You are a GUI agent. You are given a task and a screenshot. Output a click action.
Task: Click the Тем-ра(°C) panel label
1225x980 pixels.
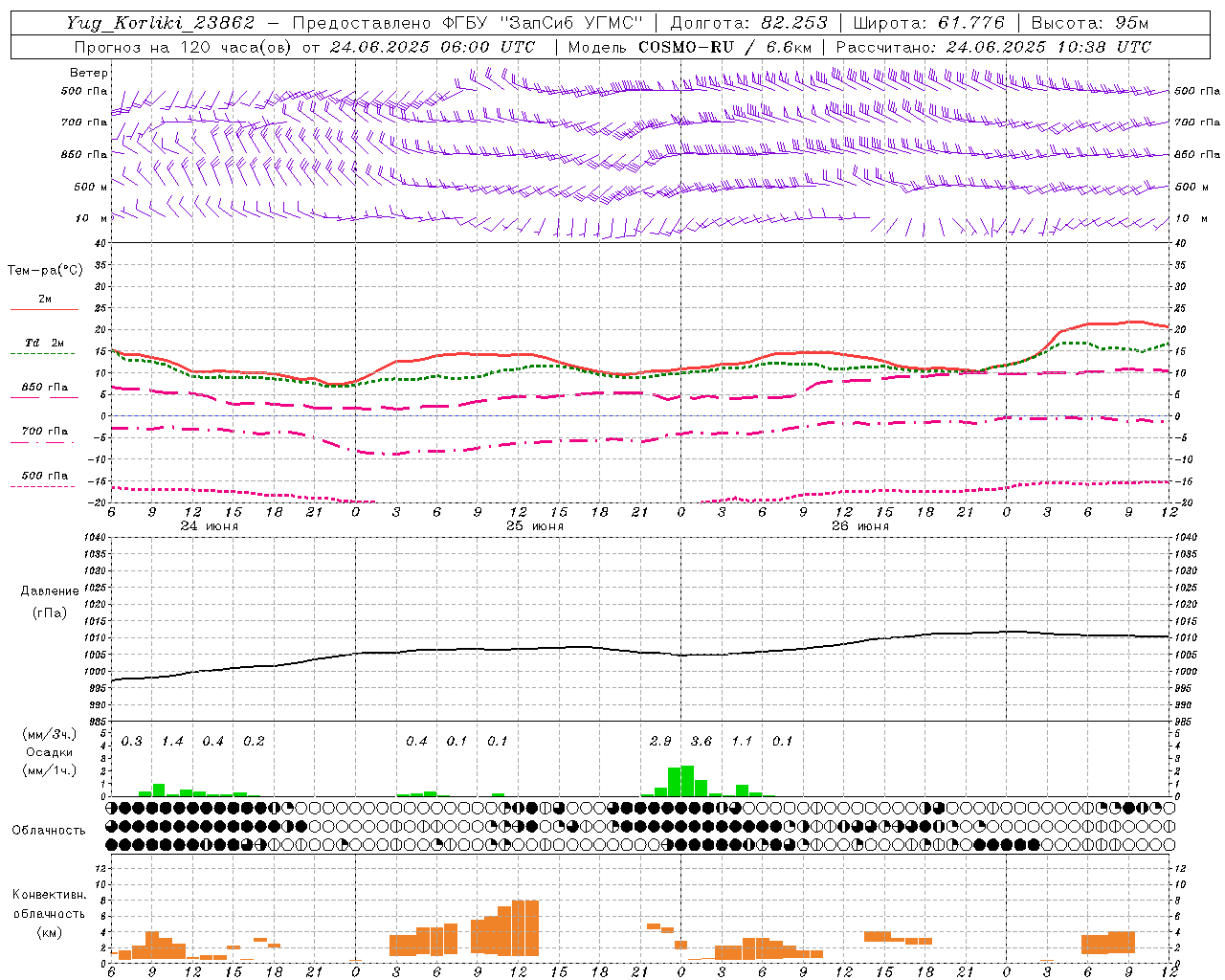coord(45,271)
